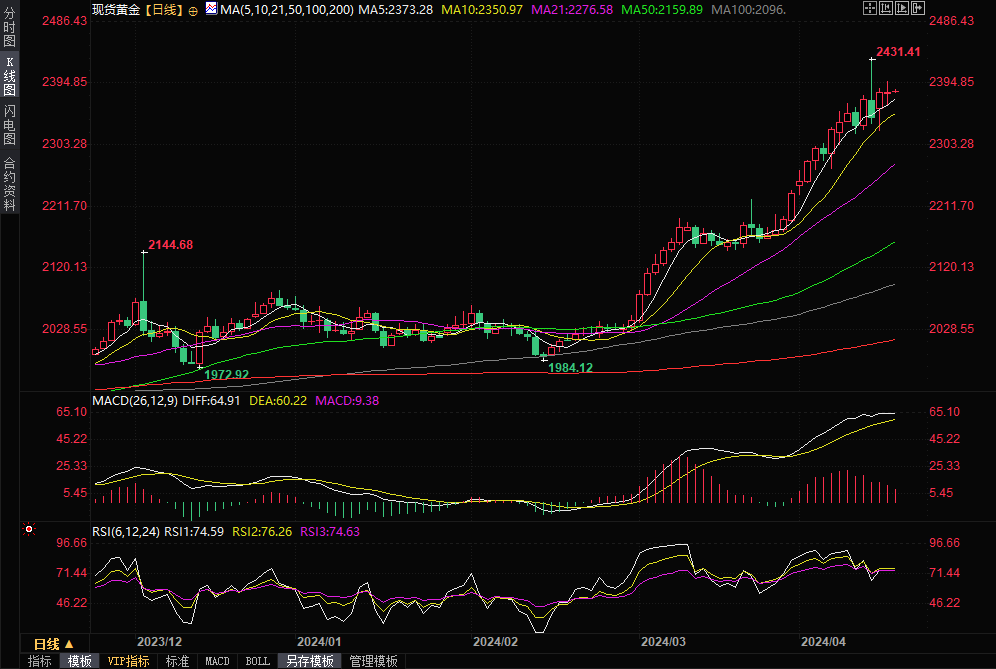Click the fourth layout icon at top right
This screenshot has width=996, height=669.
(918, 8)
